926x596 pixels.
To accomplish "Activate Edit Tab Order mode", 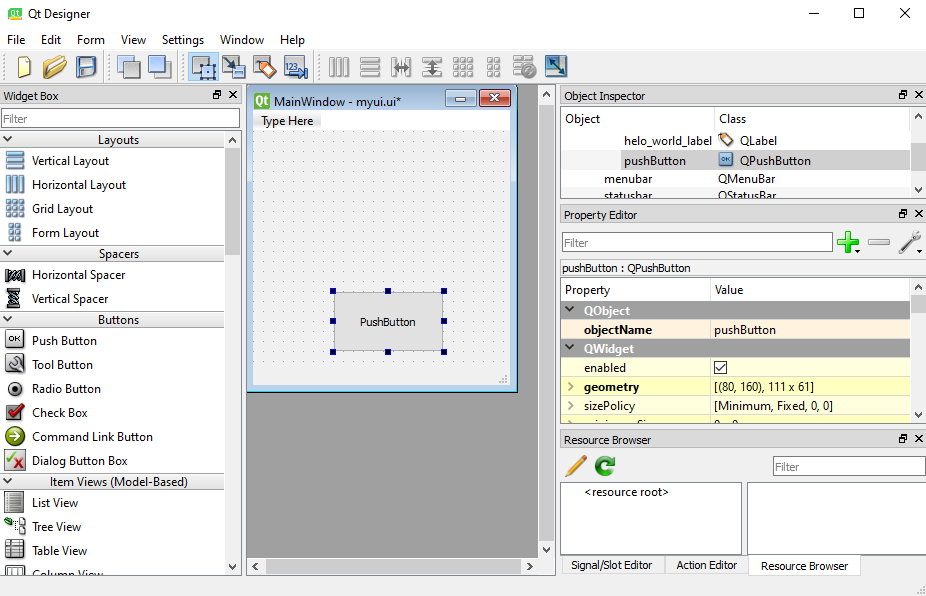I will (x=295, y=67).
